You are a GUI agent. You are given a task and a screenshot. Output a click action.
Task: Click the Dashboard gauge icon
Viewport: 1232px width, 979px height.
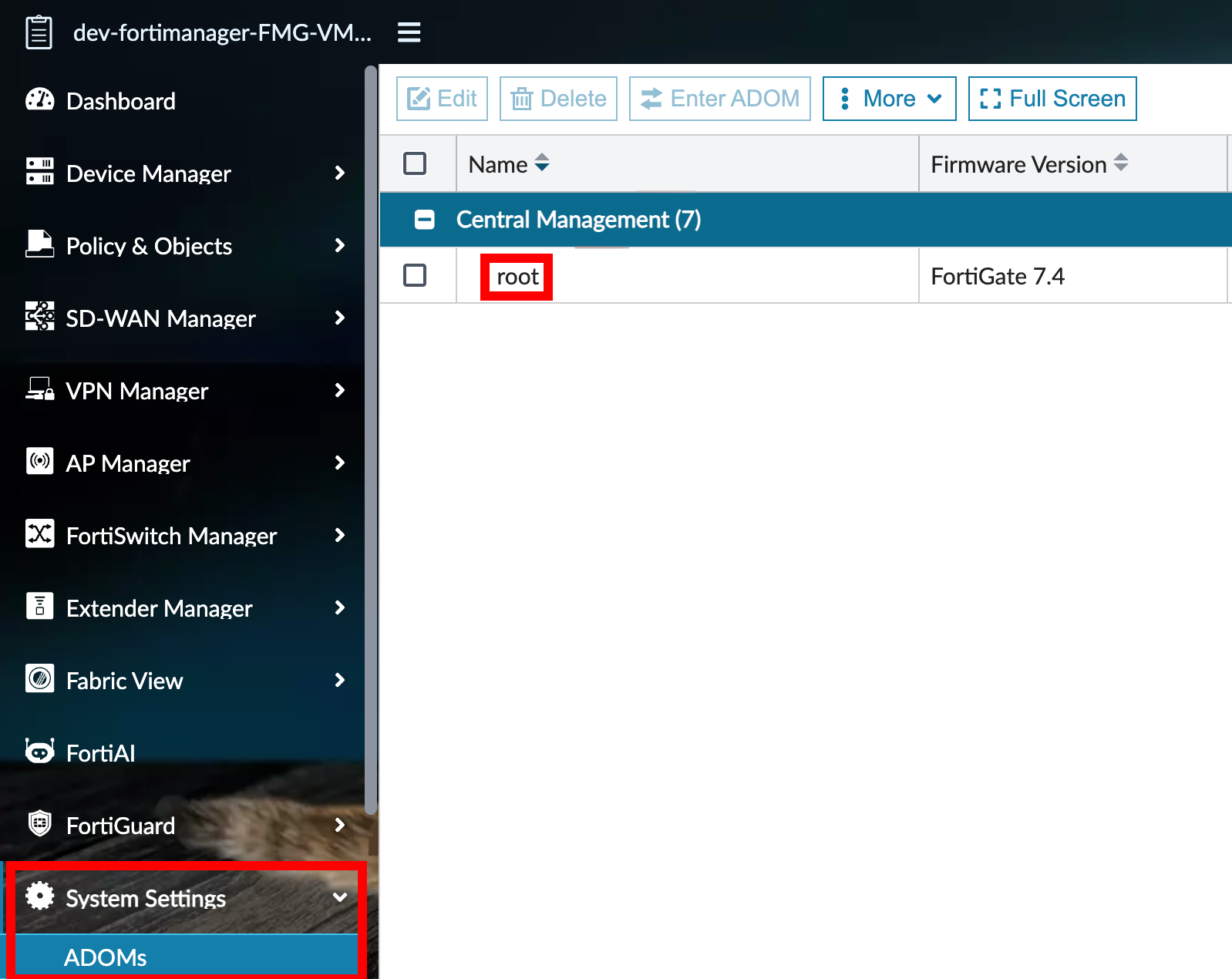tap(39, 100)
